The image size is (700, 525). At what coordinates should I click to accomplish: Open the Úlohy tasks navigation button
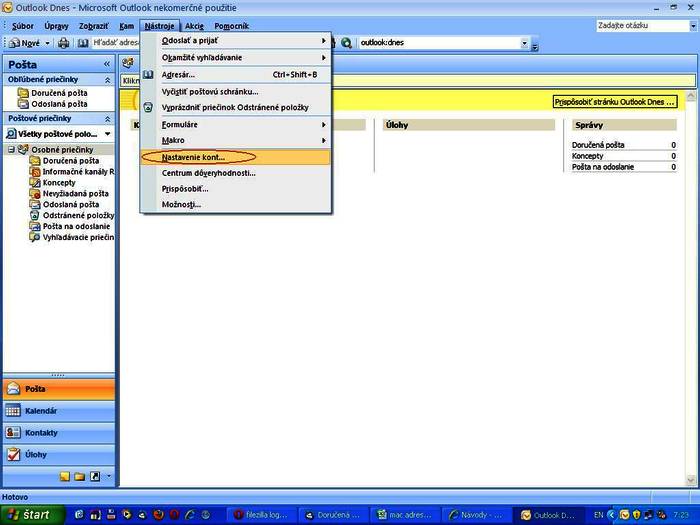(x=59, y=454)
